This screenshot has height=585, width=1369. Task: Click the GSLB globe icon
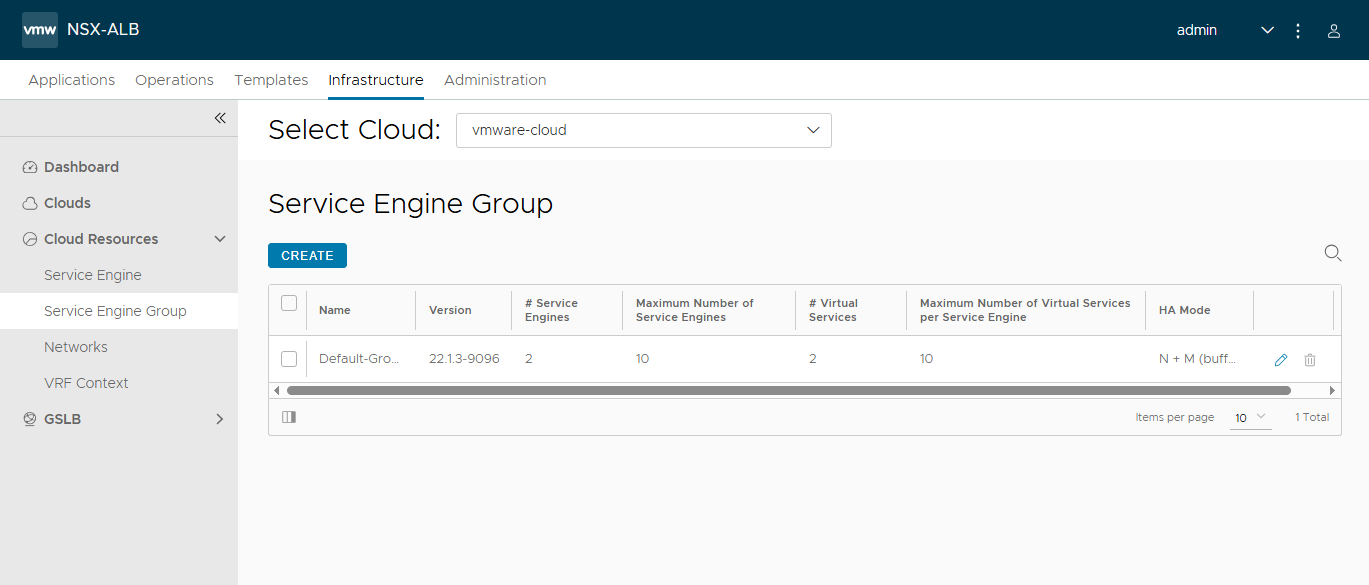point(30,419)
